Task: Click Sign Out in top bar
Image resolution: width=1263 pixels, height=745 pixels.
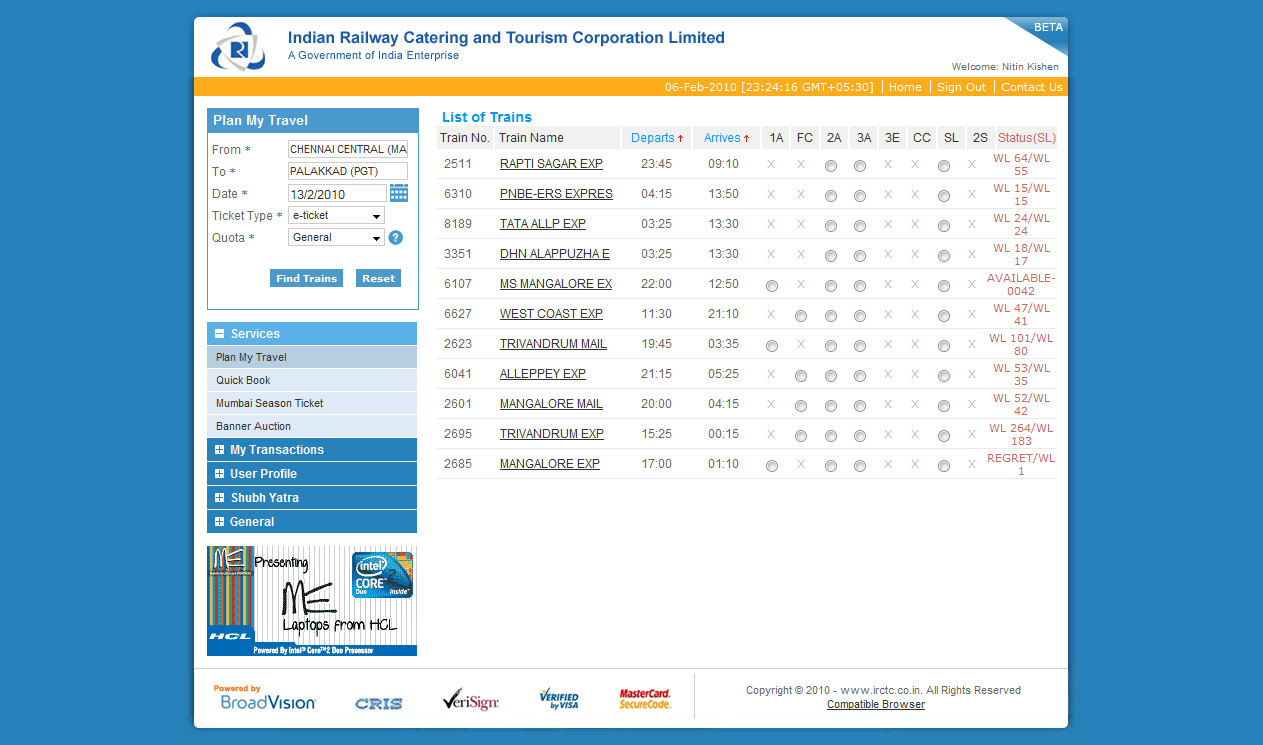Action: (x=961, y=87)
